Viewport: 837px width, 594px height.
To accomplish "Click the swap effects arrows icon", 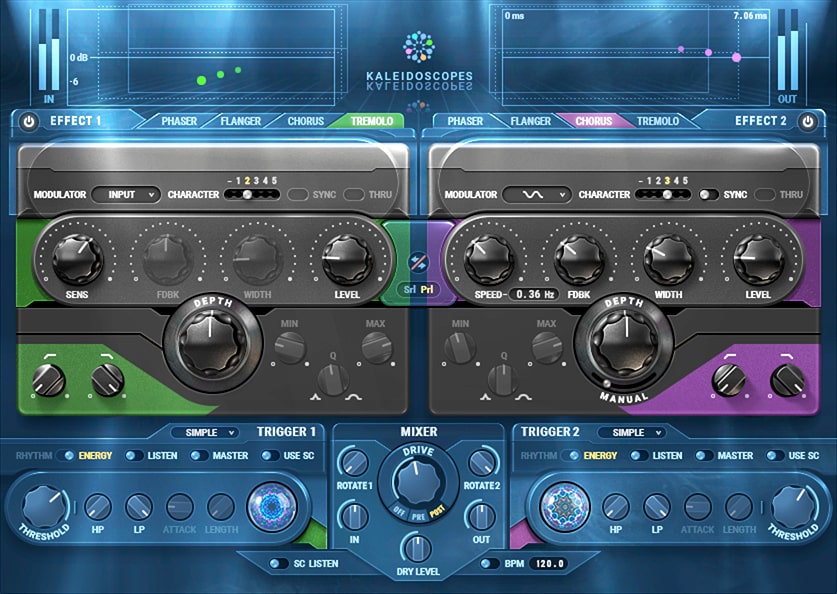I will click(x=418, y=262).
